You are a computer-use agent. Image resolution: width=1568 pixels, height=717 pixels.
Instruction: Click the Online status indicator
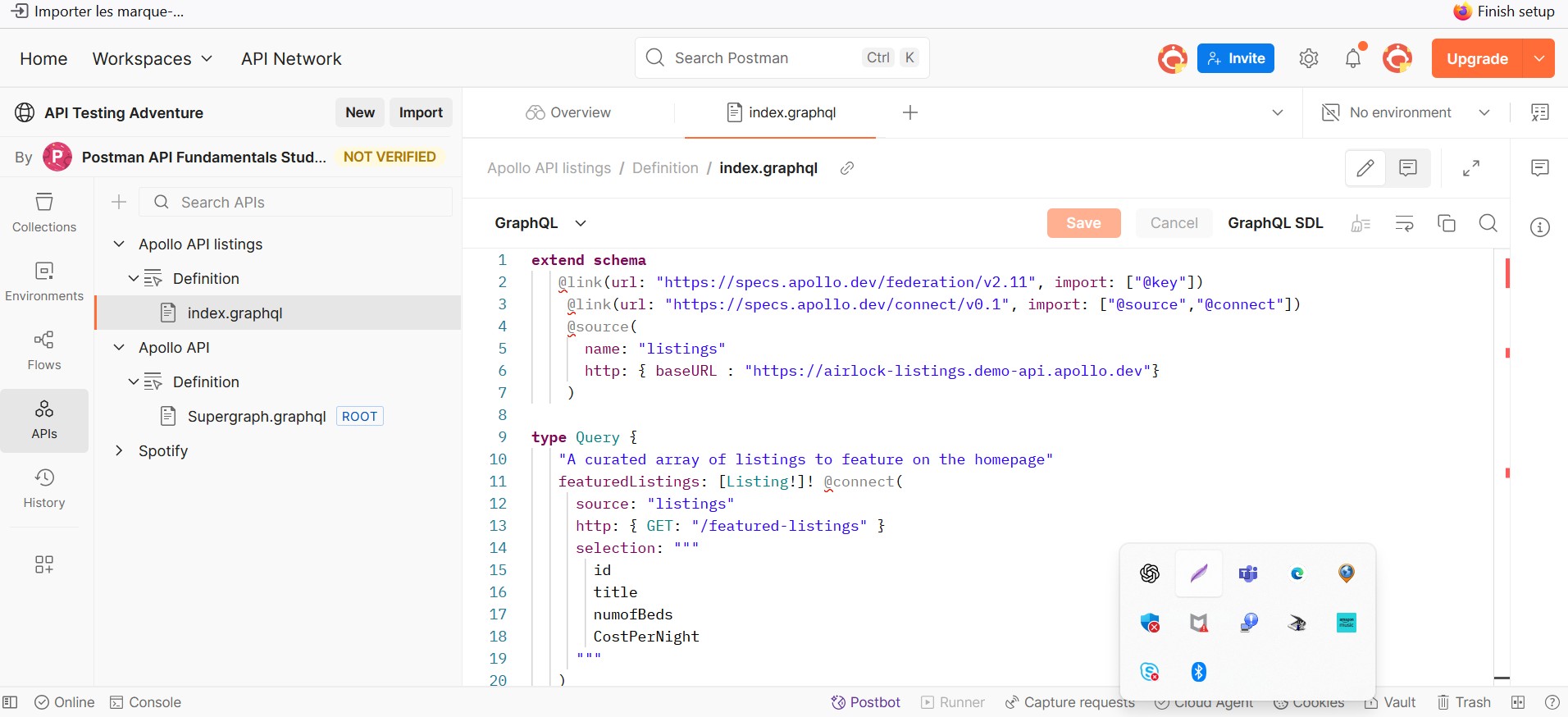[x=64, y=702]
